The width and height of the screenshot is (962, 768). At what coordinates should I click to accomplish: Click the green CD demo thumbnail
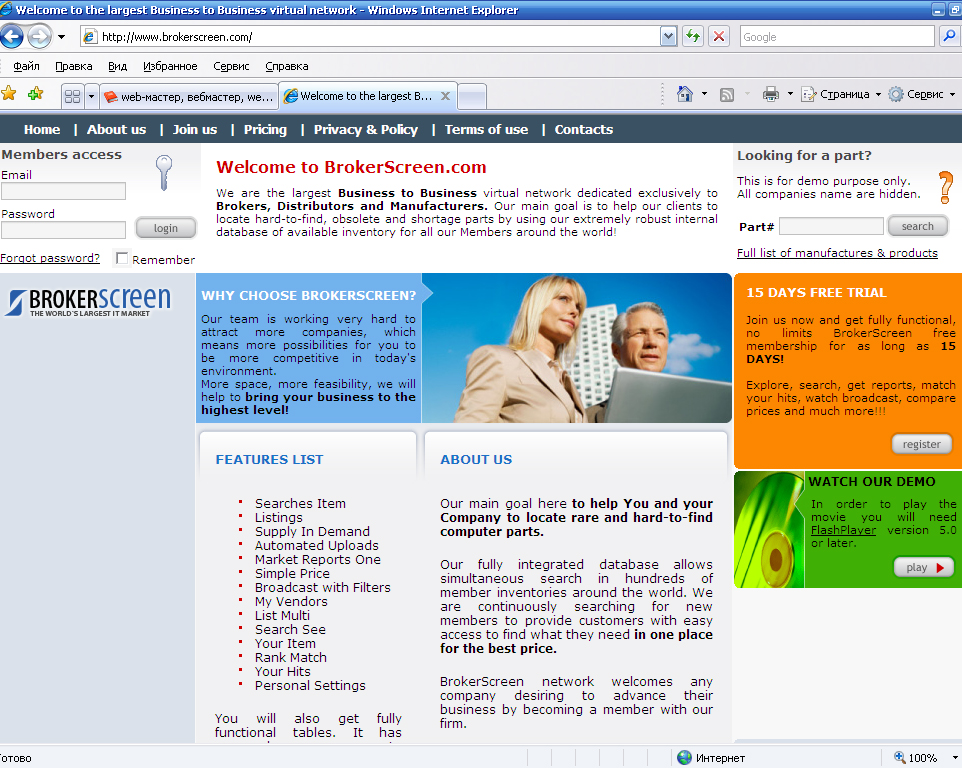tap(769, 529)
